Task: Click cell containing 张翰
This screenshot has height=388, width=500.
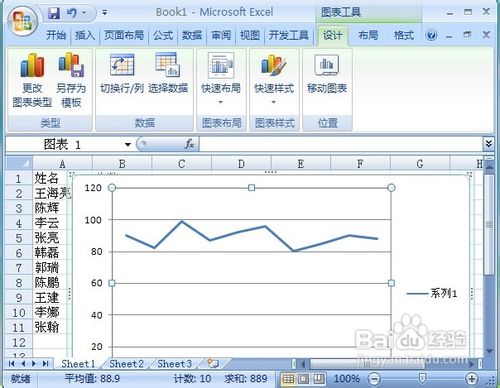Action: [50, 327]
